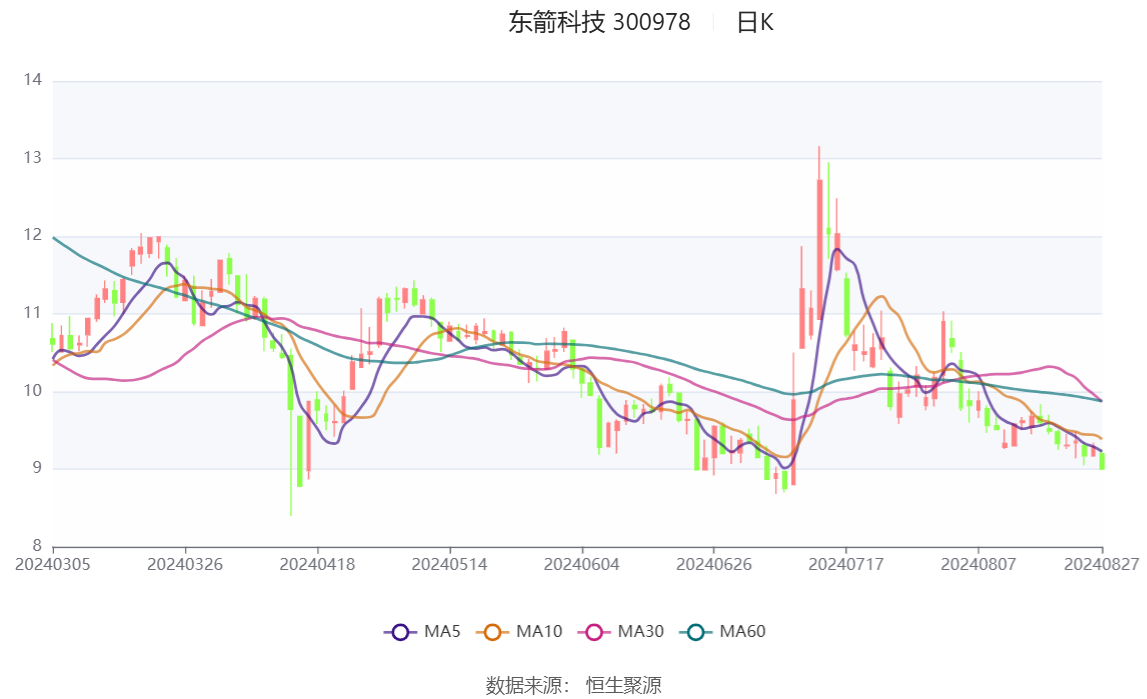Click the y-axis value 8
The height and width of the screenshot is (699, 1147).
37,545
